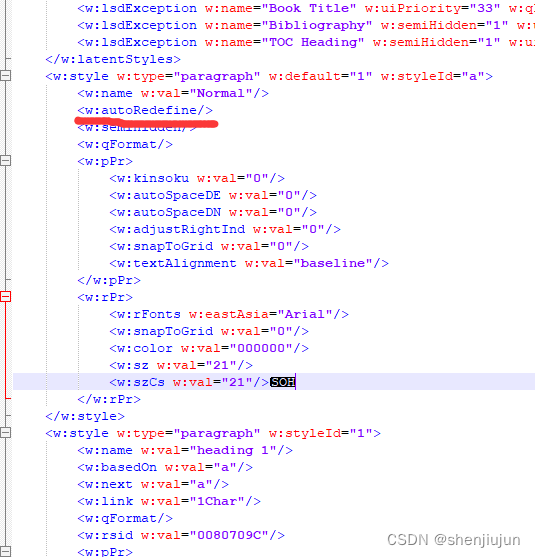Click the lsdException "TOC Heading" line
535x557 pixels.
[x=306, y=42]
